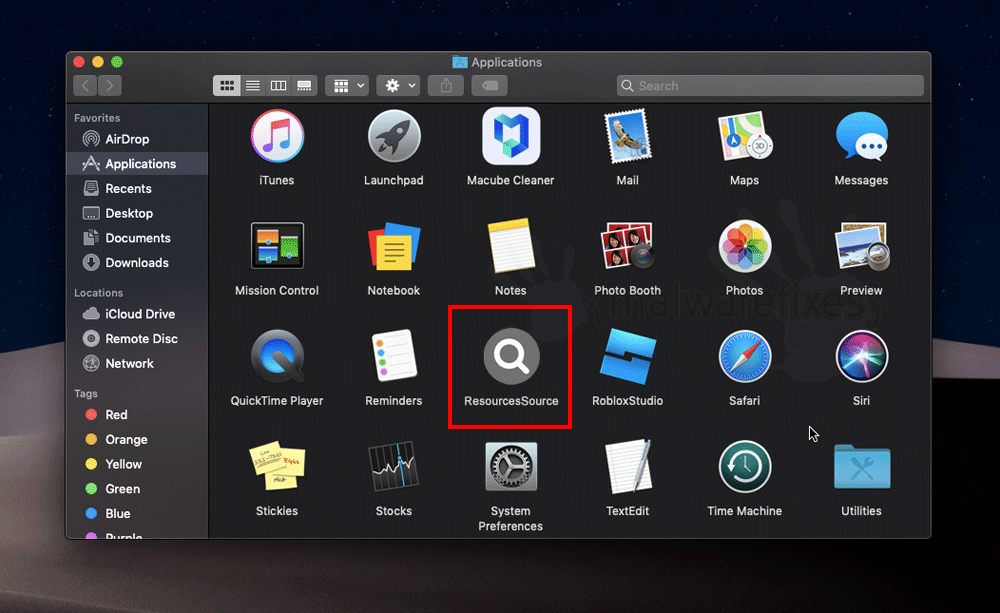Click the Tags section header

coord(85,394)
